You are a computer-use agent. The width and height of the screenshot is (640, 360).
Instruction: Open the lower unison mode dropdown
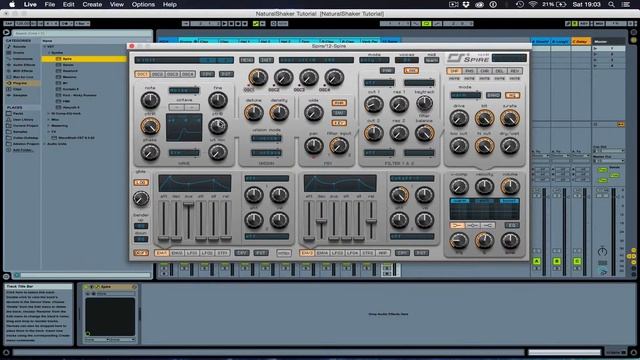pyautogui.click(x=266, y=153)
